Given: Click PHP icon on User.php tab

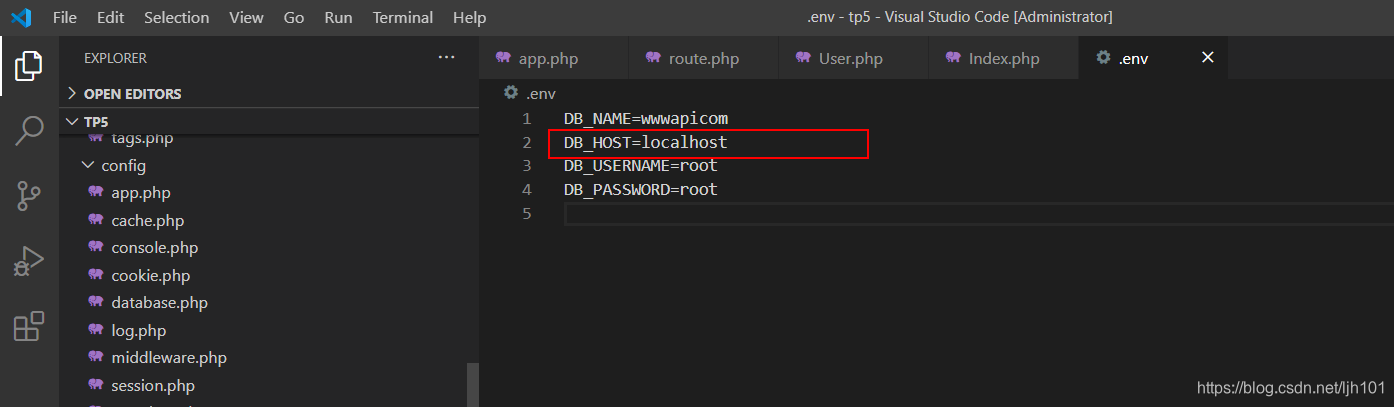Looking at the screenshot, I should pyautogui.click(x=803, y=58).
